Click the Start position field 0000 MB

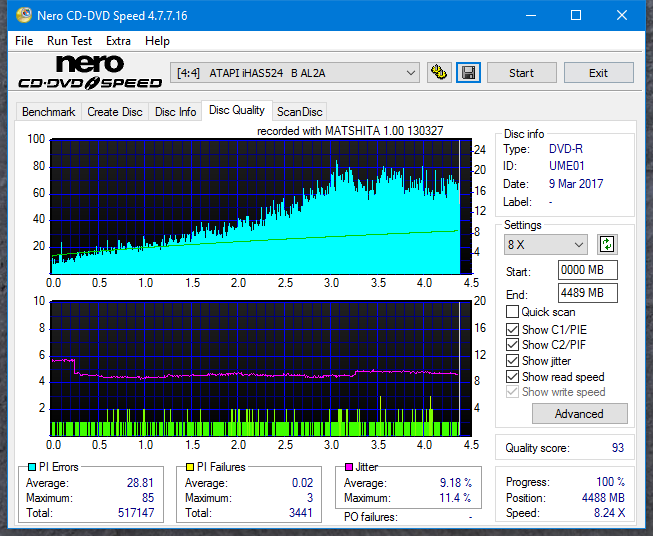coord(587,270)
